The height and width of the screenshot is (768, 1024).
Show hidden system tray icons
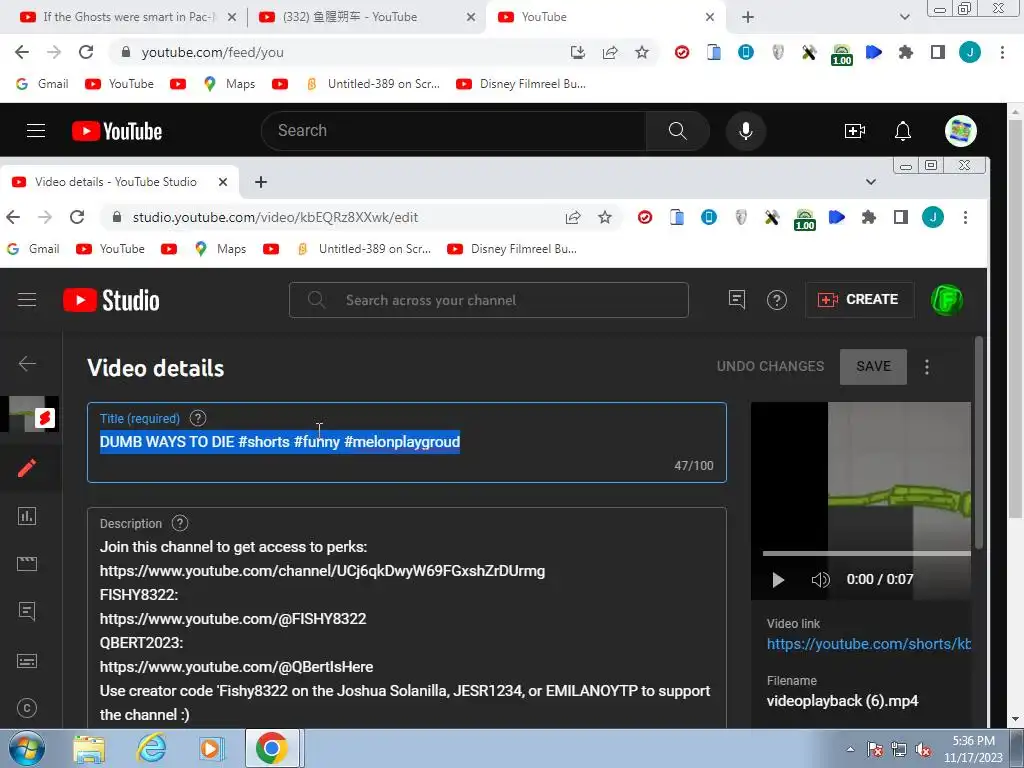click(850, 749)
